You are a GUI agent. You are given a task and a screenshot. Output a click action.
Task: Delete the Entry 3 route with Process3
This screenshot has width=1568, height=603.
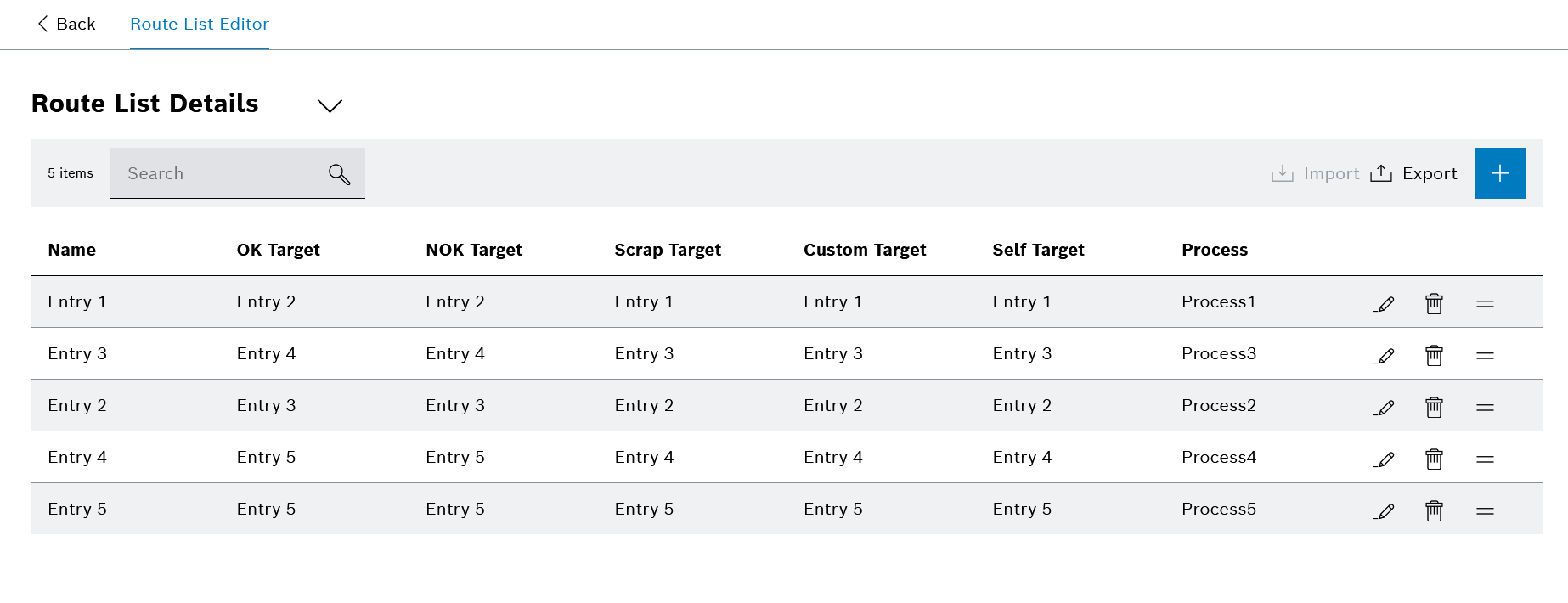click(x=1434, y=354)
